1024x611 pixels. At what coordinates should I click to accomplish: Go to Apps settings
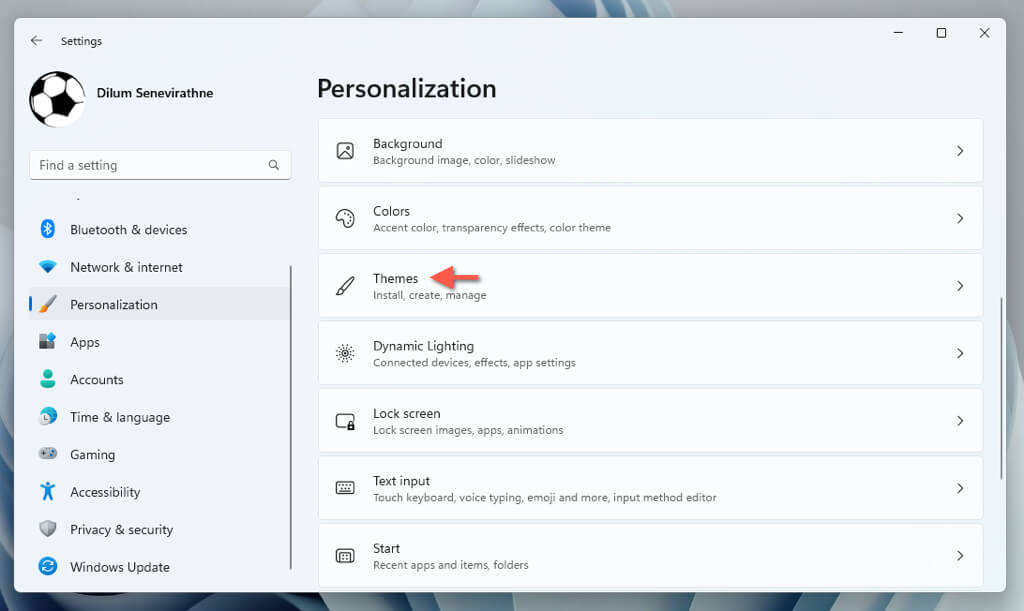click(x=159, y=341)
